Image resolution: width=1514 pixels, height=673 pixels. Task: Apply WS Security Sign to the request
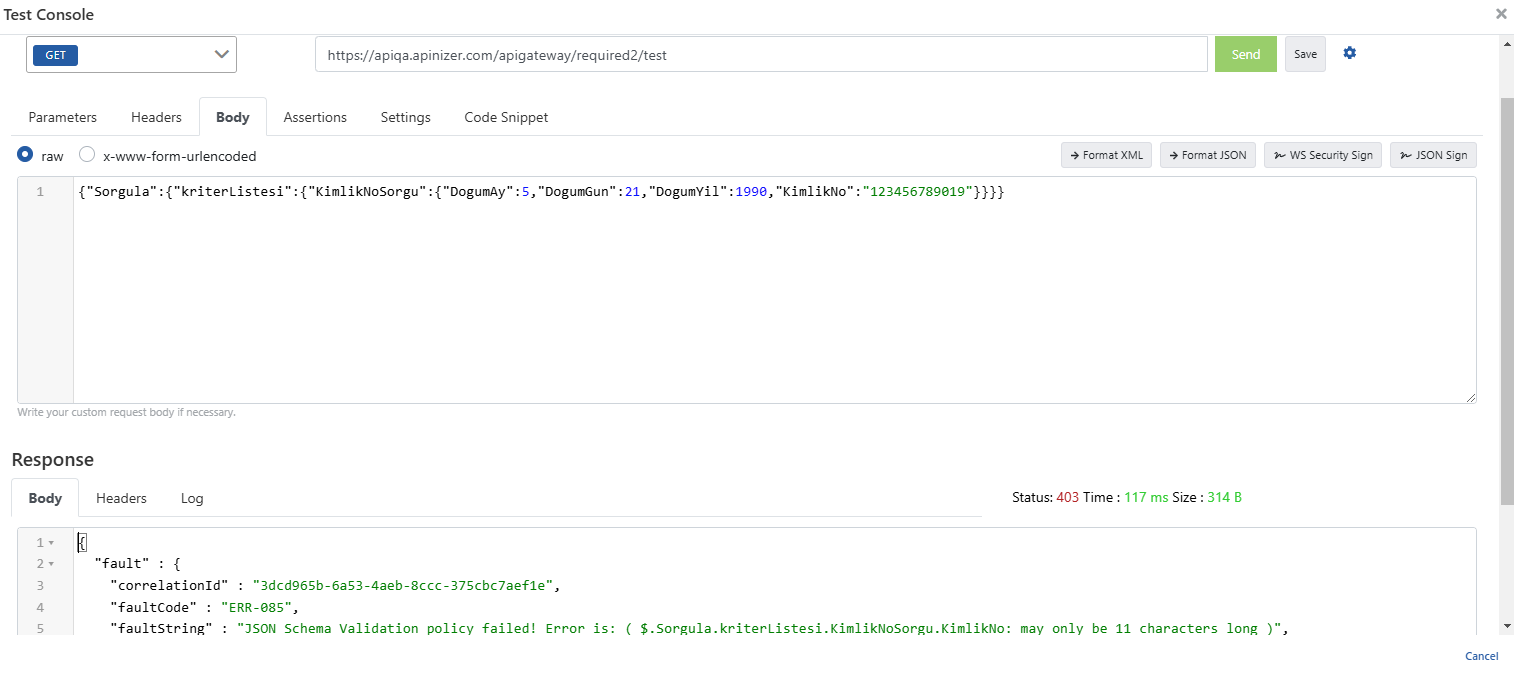[x=1322, y=155]
